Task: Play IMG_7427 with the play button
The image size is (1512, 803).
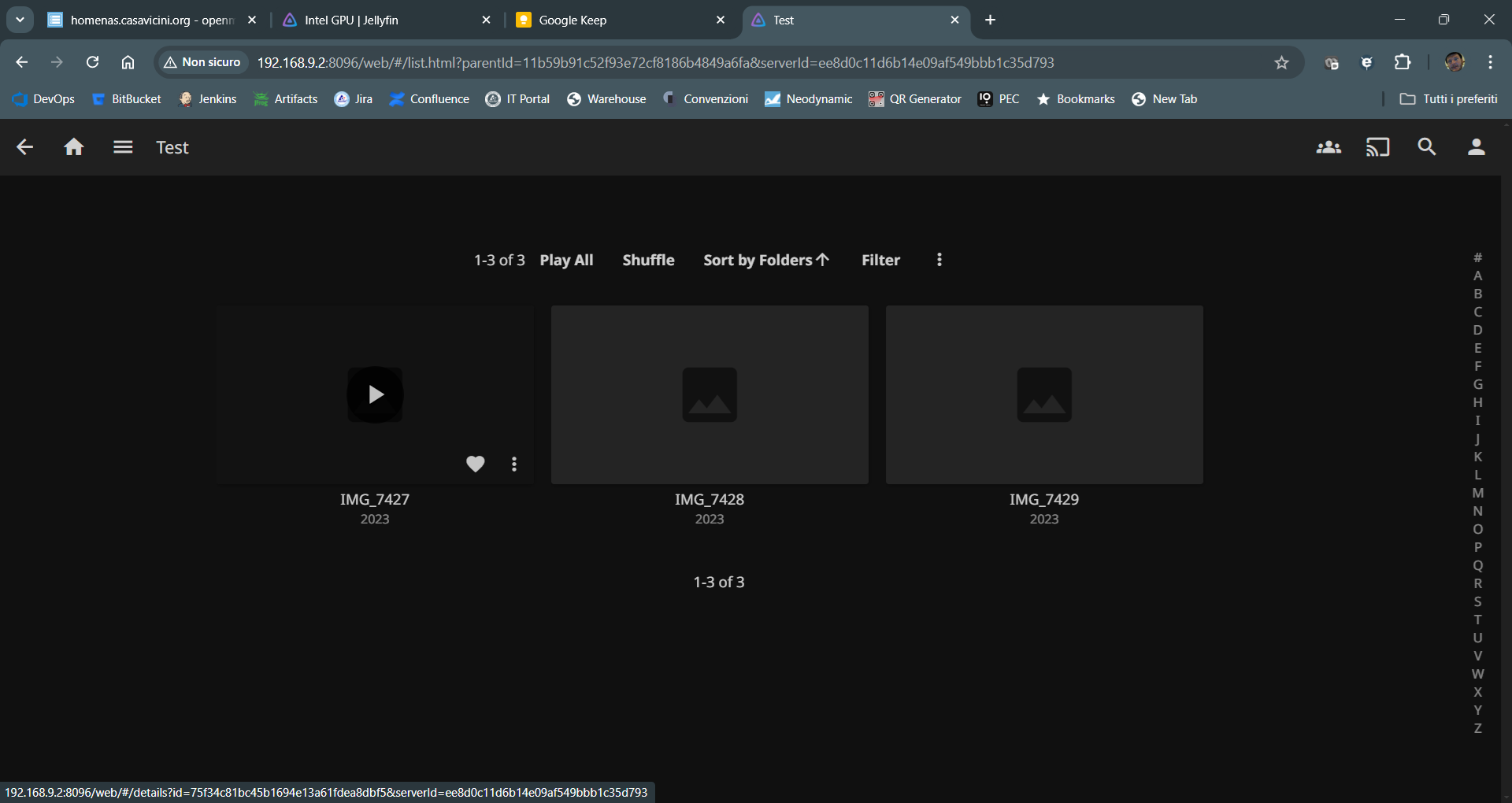Action: pos(375,394)
